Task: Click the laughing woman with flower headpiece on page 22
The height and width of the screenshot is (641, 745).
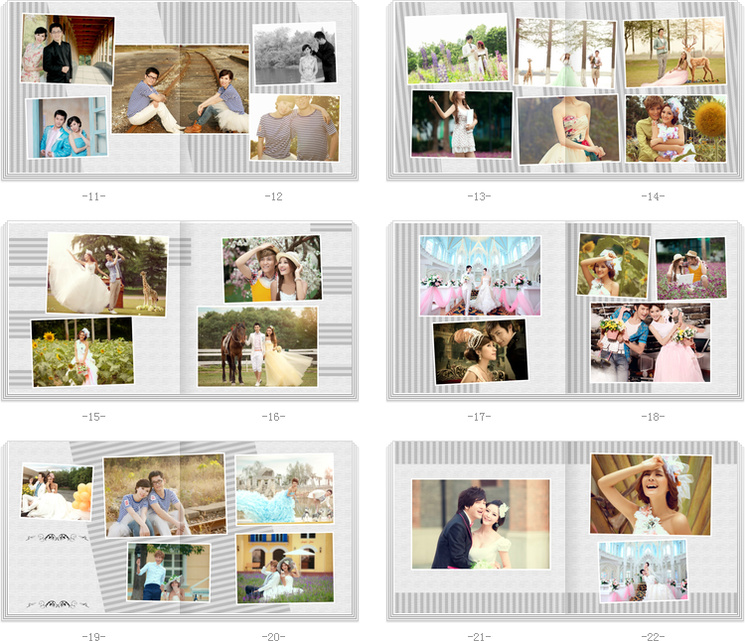Action: pyautogui.click(x=650, y=495)
